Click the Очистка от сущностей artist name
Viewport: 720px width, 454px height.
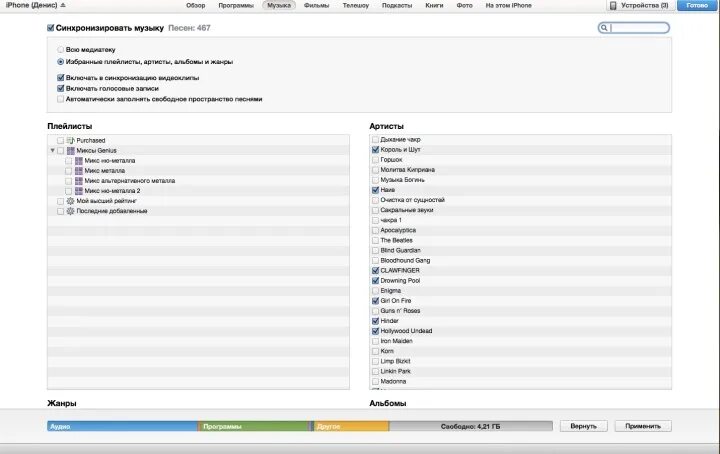tap(412, 200)
